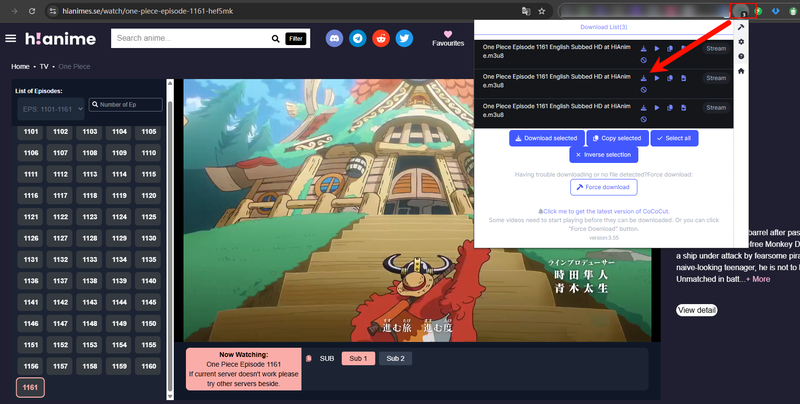Click CoCoCut home icon
The width and height of the screenshot is (800, 404).
741,71
